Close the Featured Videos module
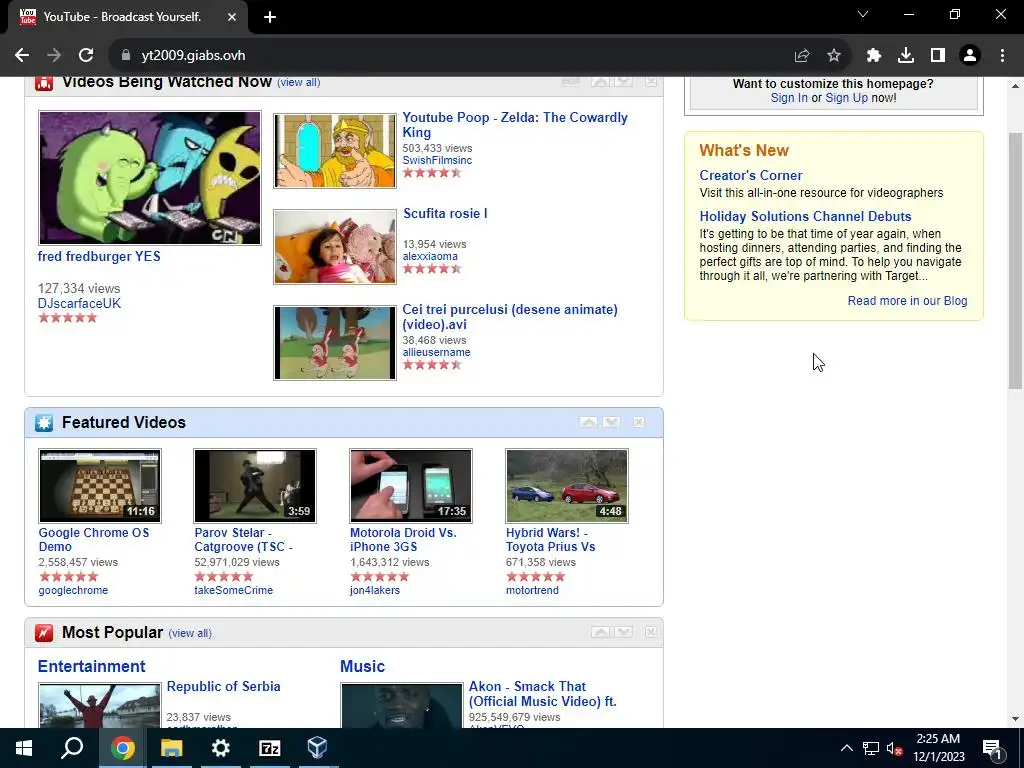This screenshot has width=1024, height=768. [x=639, y=423]
